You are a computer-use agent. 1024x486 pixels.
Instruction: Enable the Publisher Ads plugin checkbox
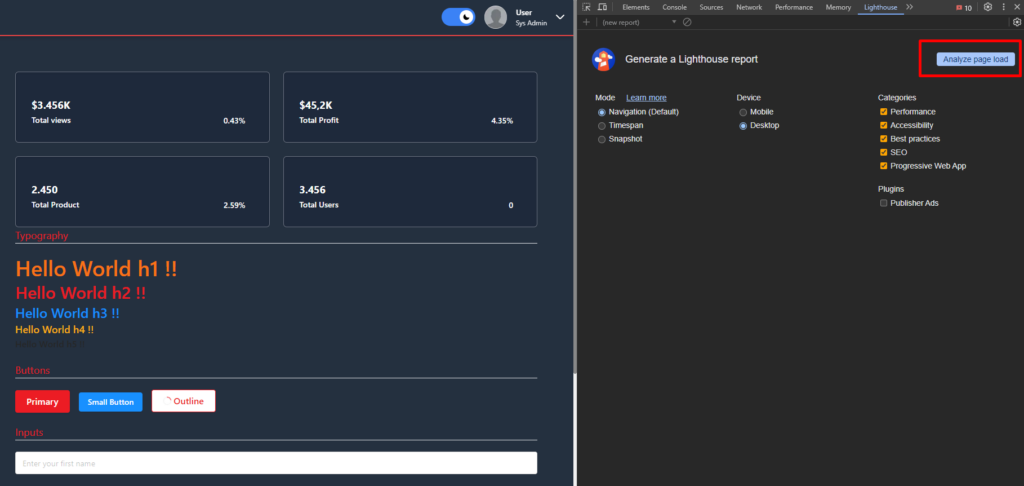883,203
